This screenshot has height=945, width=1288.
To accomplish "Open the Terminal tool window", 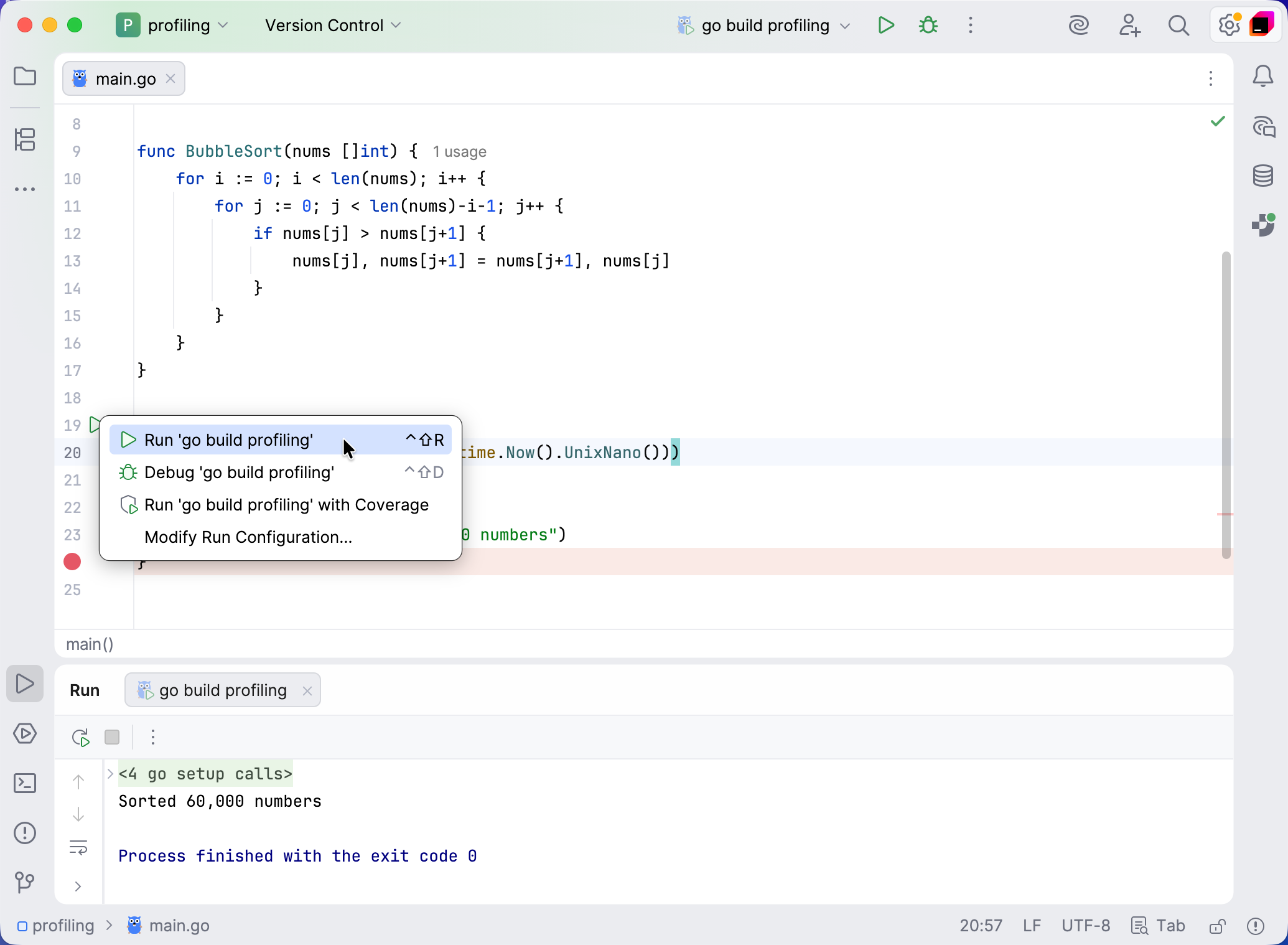I will point(25,783).
